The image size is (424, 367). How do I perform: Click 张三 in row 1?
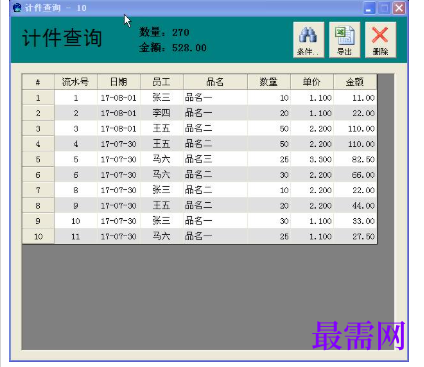pyautogui.click(x=161, y=98)
